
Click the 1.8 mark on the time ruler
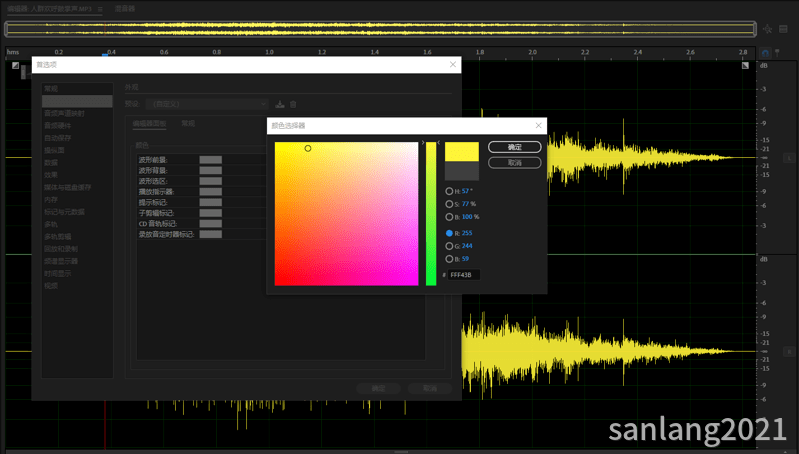480,52
